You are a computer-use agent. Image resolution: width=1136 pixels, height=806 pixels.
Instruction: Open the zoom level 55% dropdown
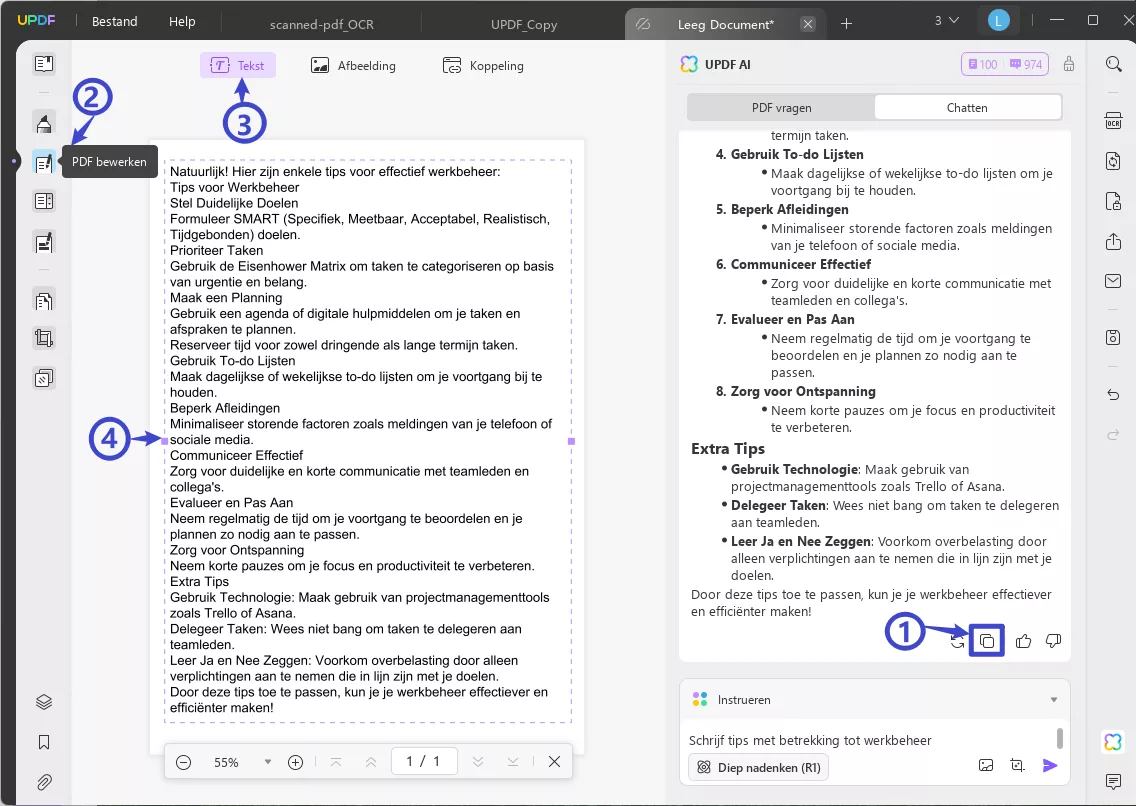(x=268, y=762)
